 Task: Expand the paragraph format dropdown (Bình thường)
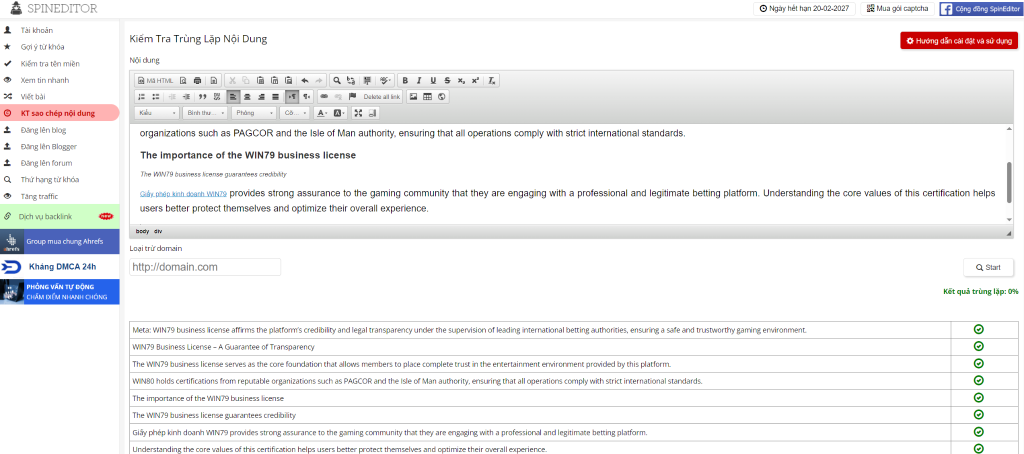pos(205,113)
